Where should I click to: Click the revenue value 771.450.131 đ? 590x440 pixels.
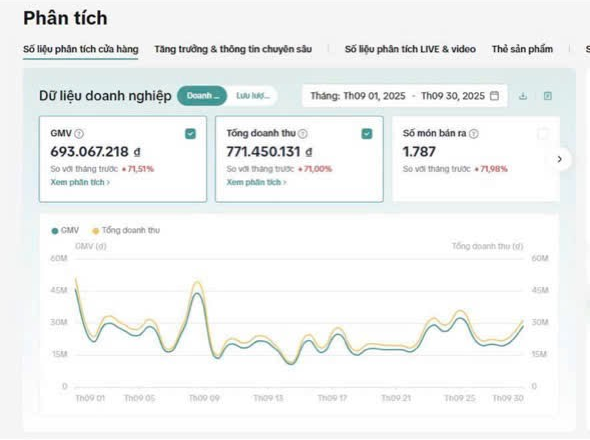click(x=269, y=152)
